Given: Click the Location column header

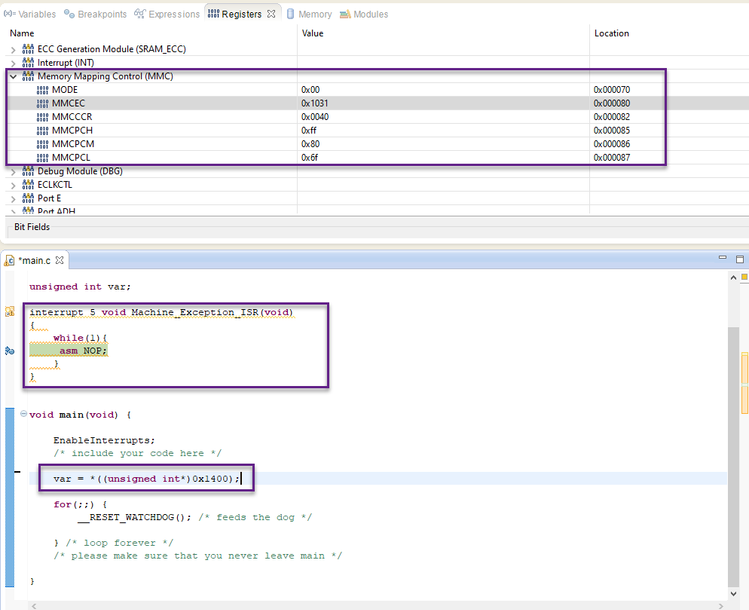Looking at the screenshot, I should click(x=612, y=33).
